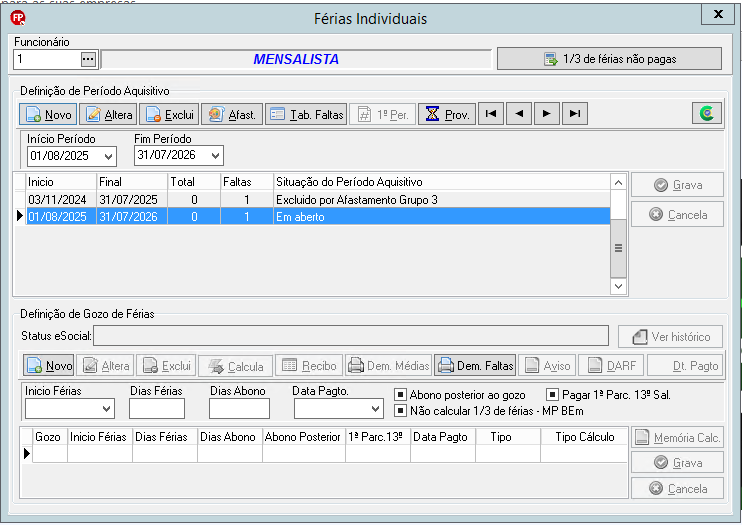Go to first record navigation arrow
Image resolution: width=742 pixels, height=525 pixels.
pos(491,114)
